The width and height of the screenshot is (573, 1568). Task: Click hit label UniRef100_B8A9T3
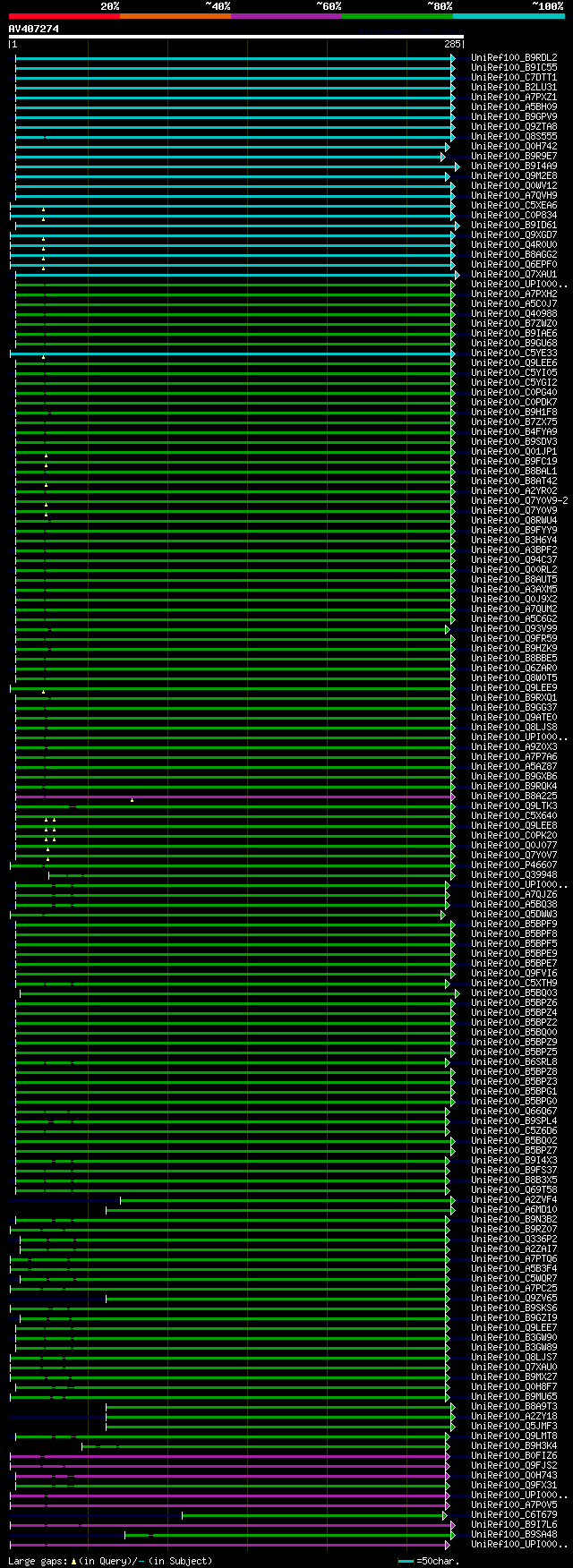(x=514, y=1406)
